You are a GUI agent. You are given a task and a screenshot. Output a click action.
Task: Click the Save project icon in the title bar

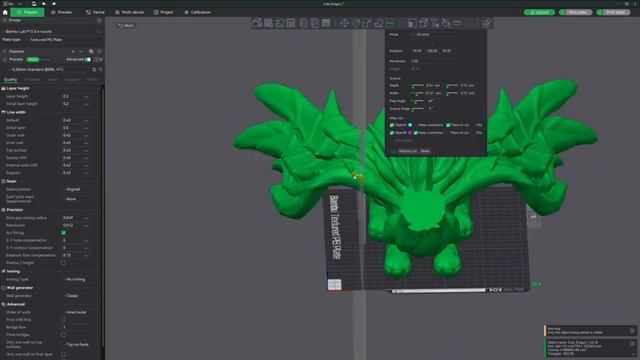34,4
